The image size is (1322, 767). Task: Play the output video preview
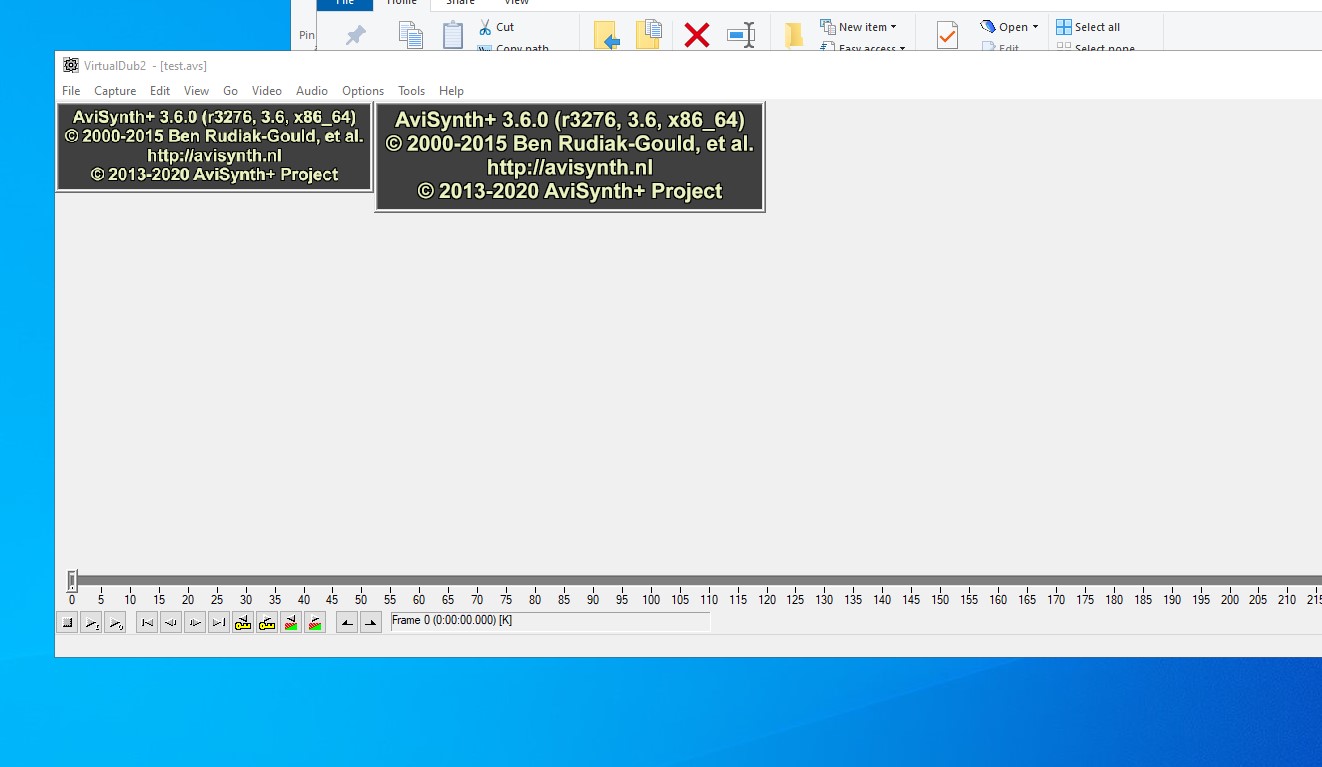pos(115,623)
